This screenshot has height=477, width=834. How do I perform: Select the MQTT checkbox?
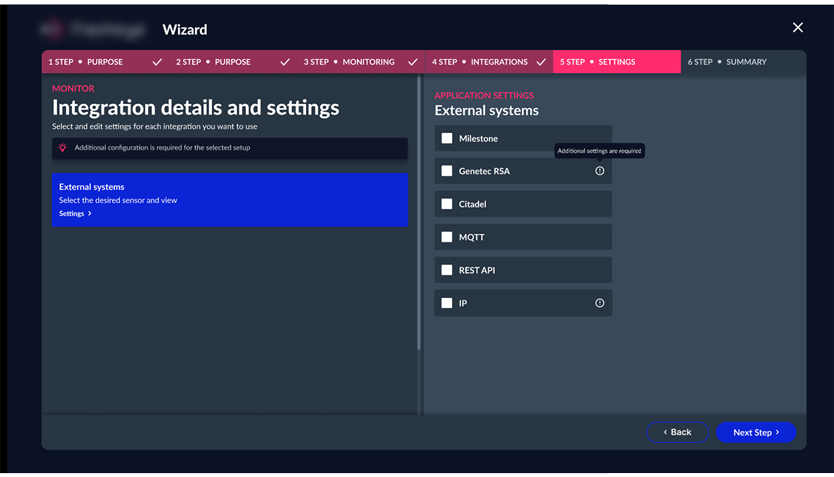[447, 237]
